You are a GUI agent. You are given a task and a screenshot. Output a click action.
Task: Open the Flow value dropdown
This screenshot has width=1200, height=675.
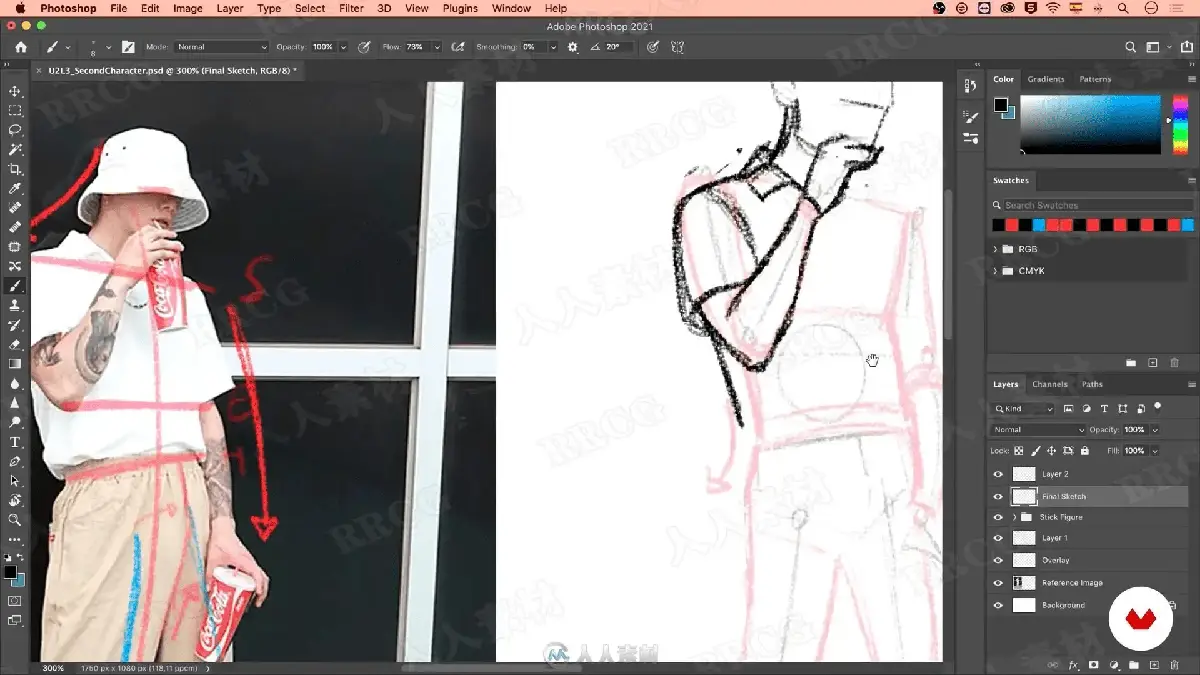[x=439, y=47]
